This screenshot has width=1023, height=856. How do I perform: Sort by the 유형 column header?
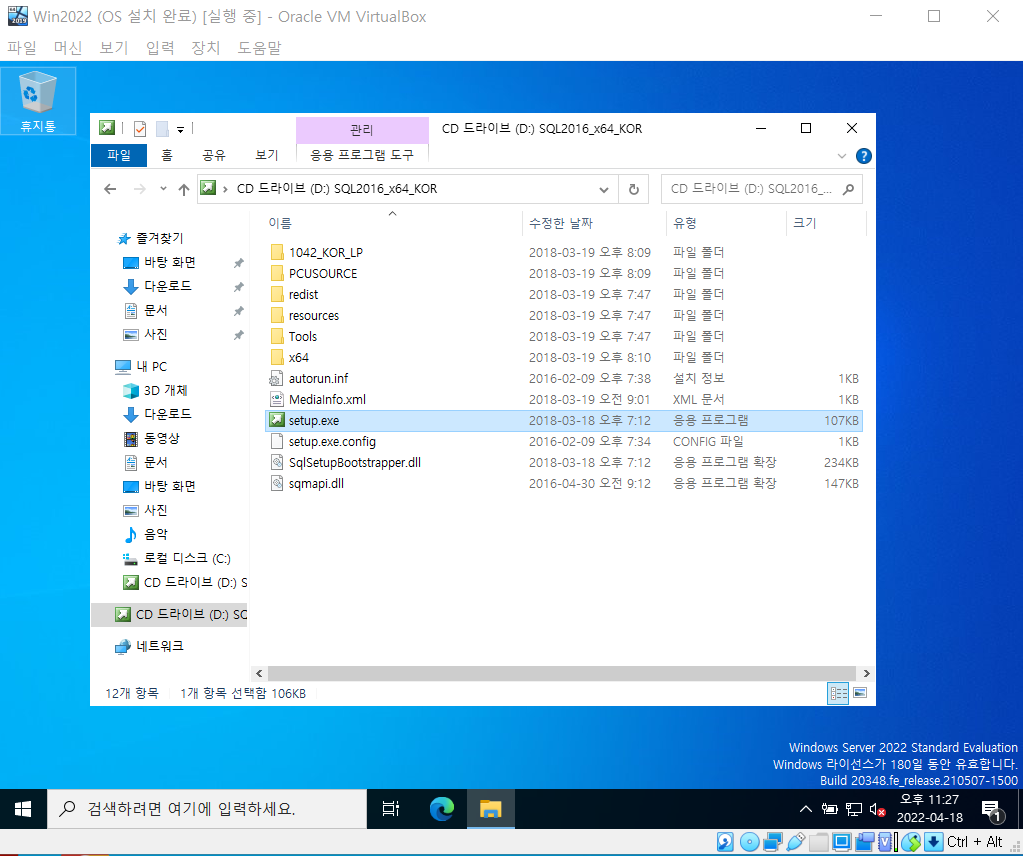click(x=726, y=223)
